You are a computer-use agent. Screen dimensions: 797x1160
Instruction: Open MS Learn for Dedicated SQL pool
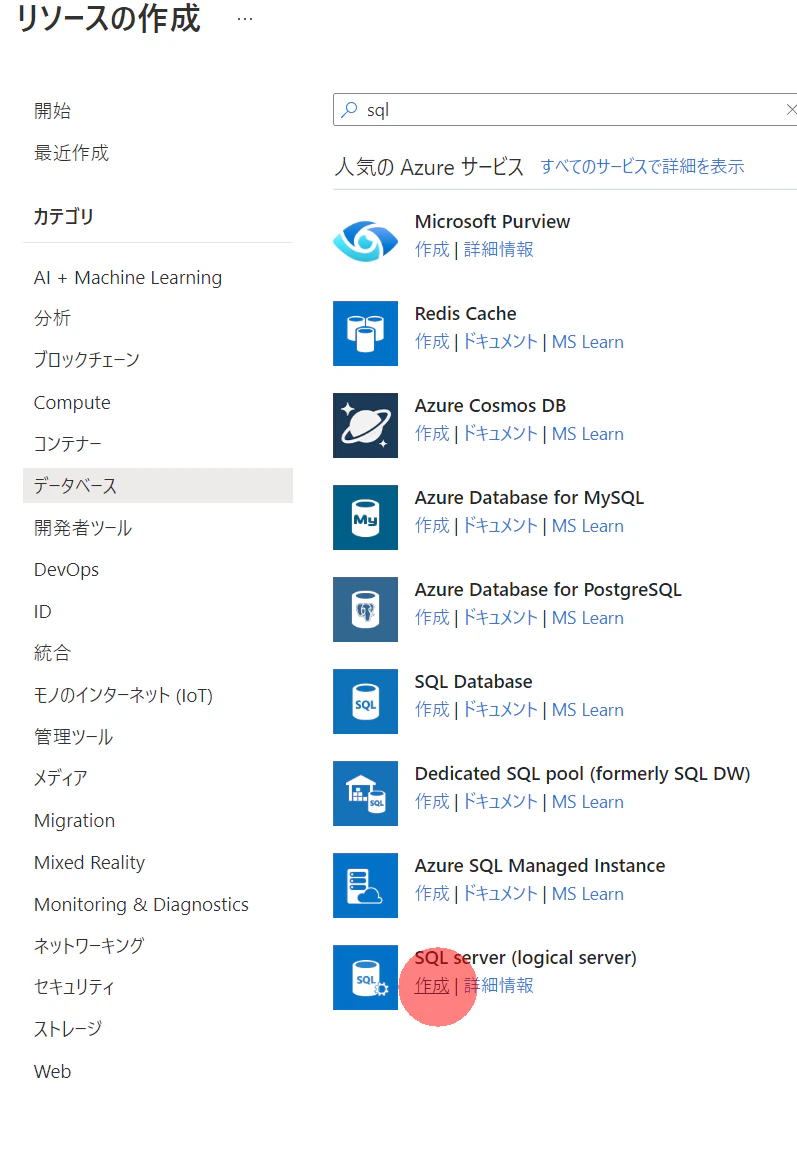click(x=588, y=801)
